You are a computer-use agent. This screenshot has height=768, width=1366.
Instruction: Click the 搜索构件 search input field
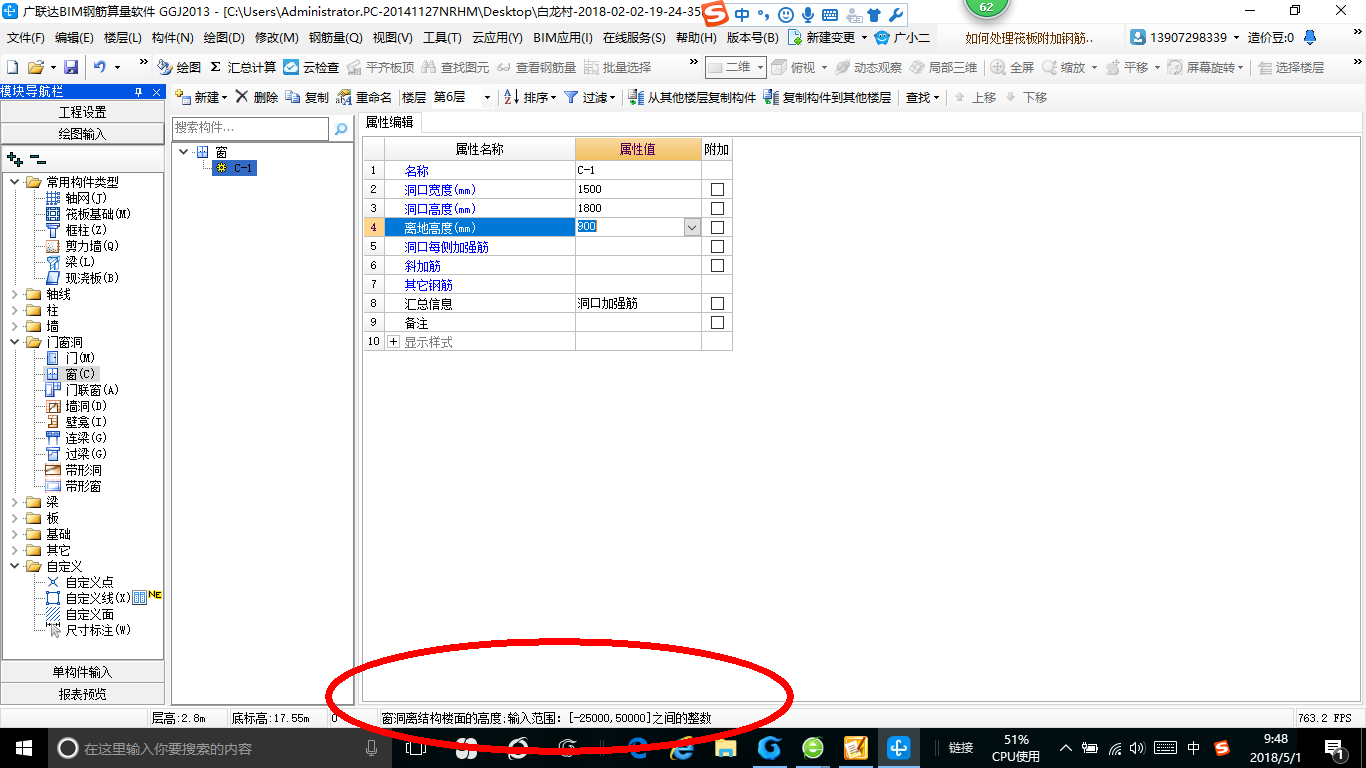[250, 128]
